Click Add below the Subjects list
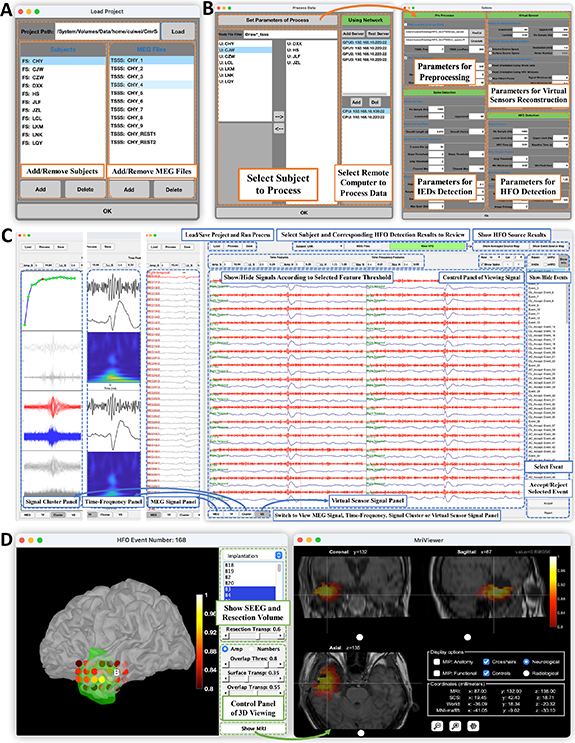The height and width of the screenshot is (743, 575). 40,189
